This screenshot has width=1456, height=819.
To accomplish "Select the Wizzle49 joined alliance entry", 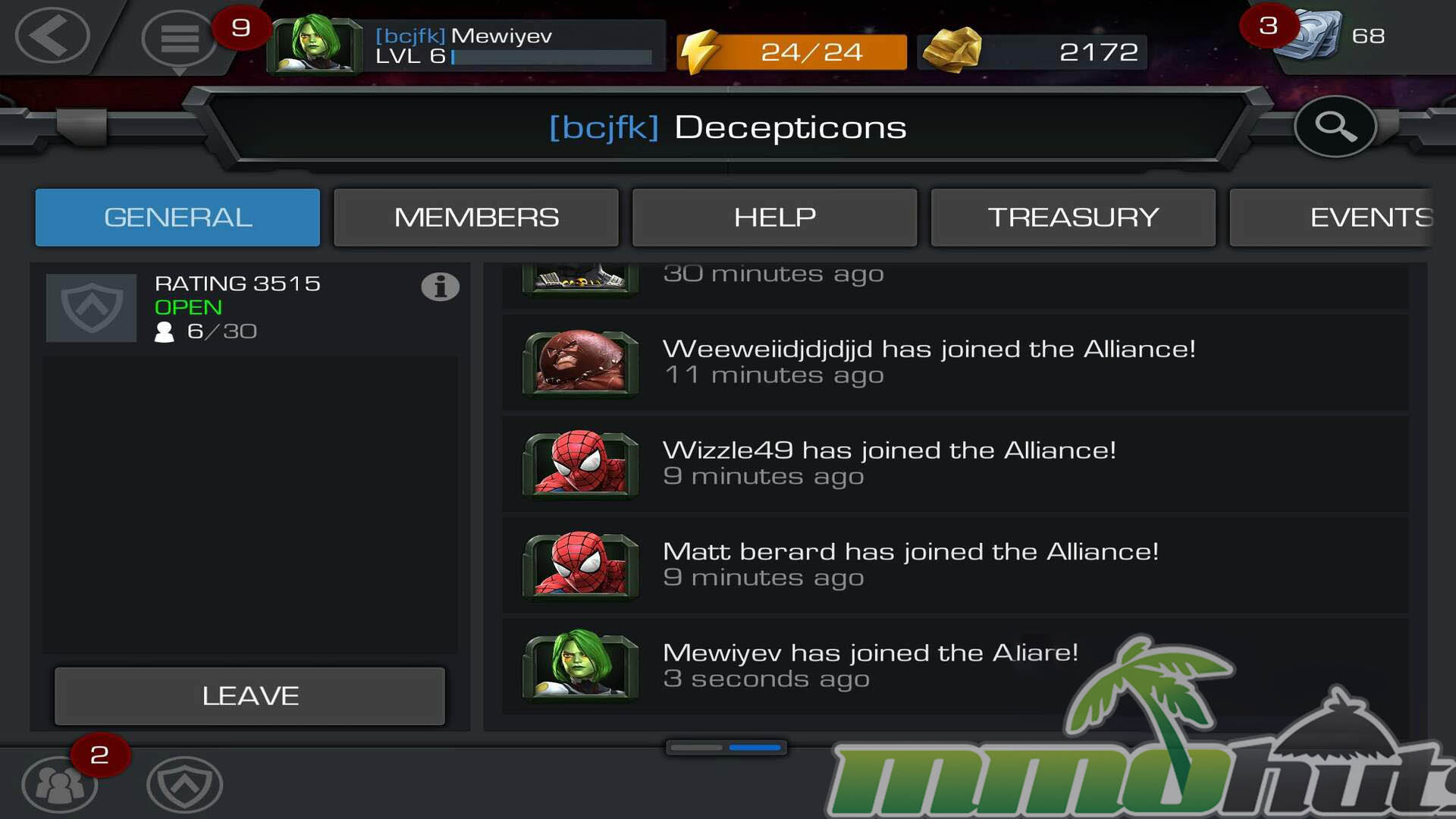I will tap(955, 463).
